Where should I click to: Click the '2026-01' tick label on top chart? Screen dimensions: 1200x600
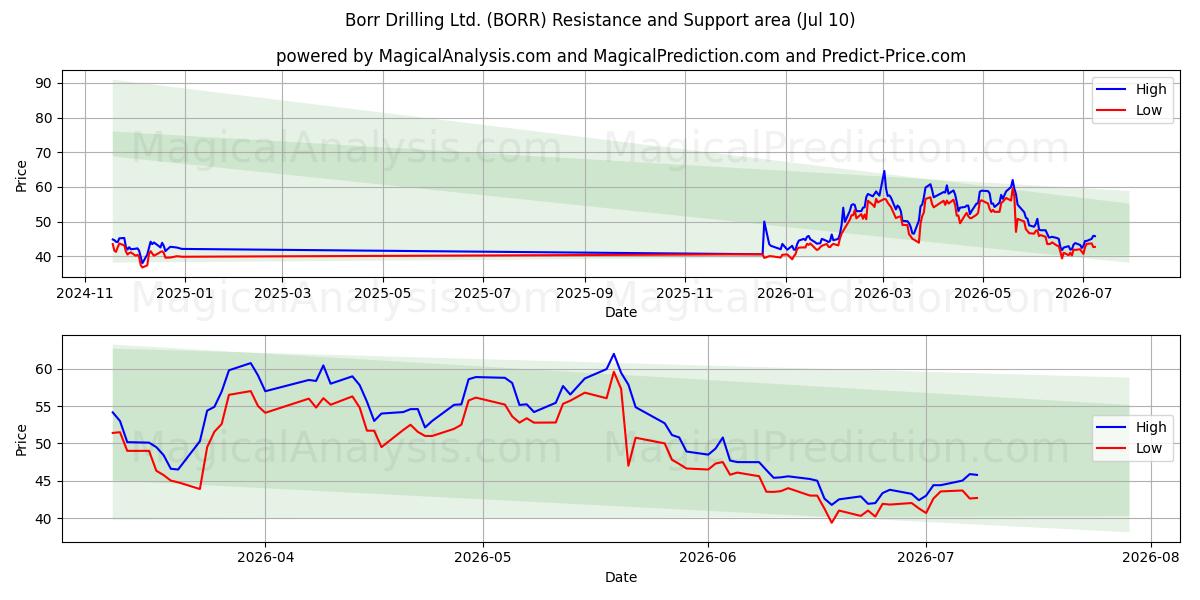[786, 293]
